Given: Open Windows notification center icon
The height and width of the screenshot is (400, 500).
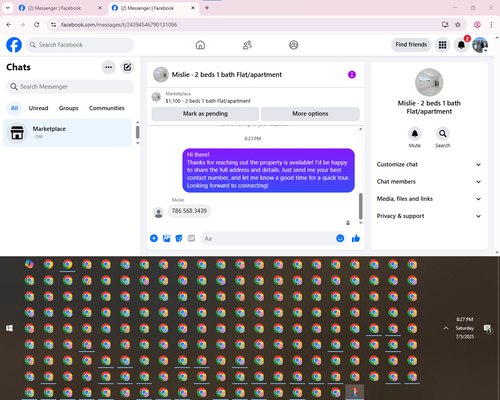Looking at the screenshot, I should pos(488,329).
